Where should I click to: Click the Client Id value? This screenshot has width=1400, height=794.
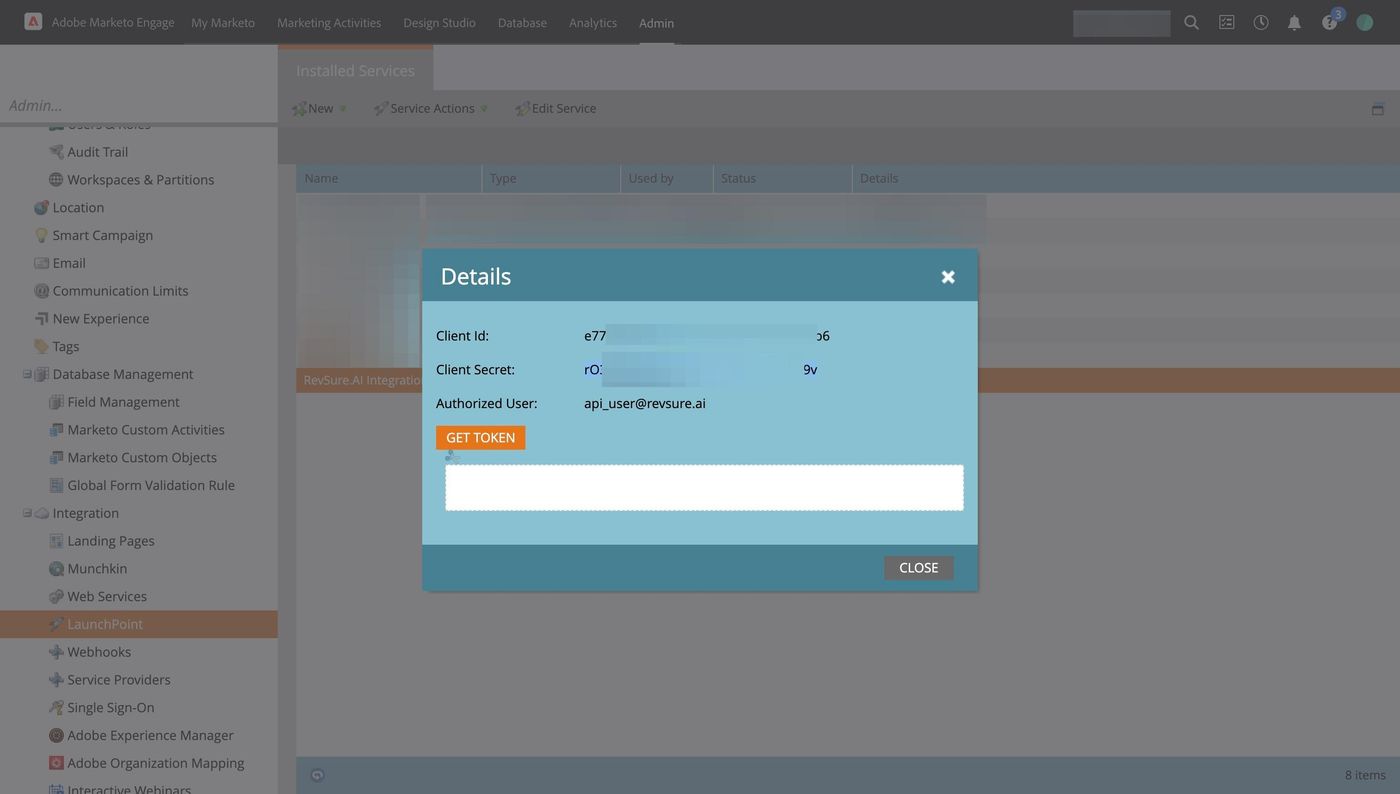[707, 336]
